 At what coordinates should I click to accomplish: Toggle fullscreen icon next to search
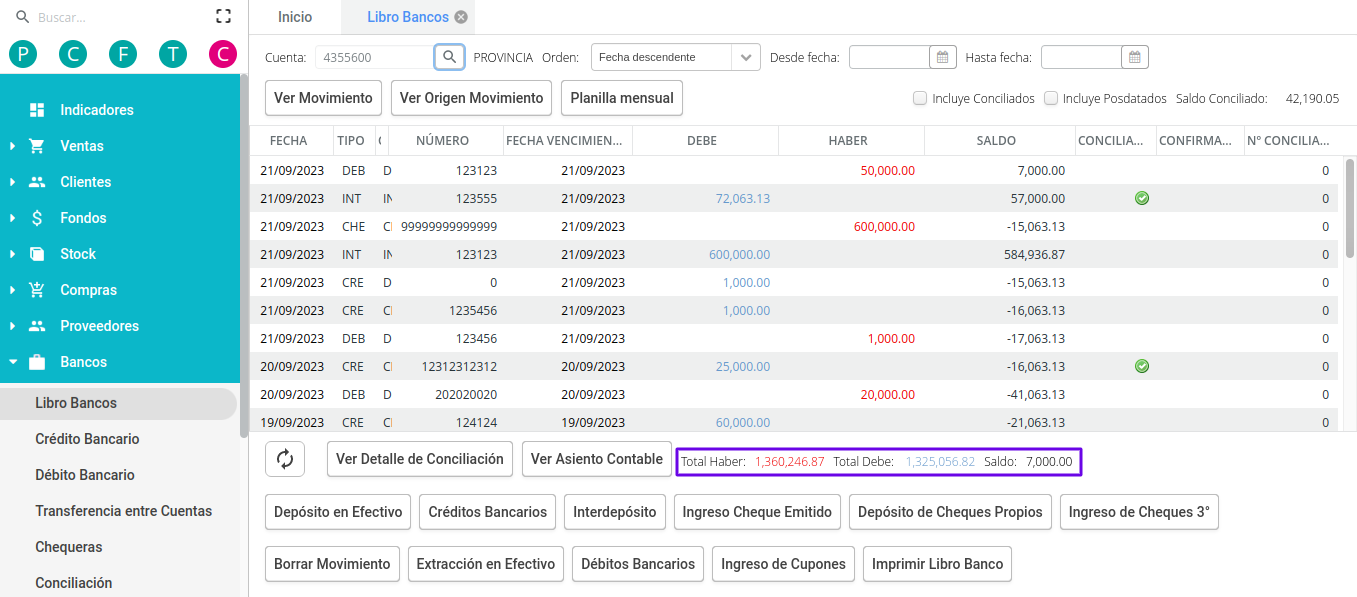[x=223, y=16]
